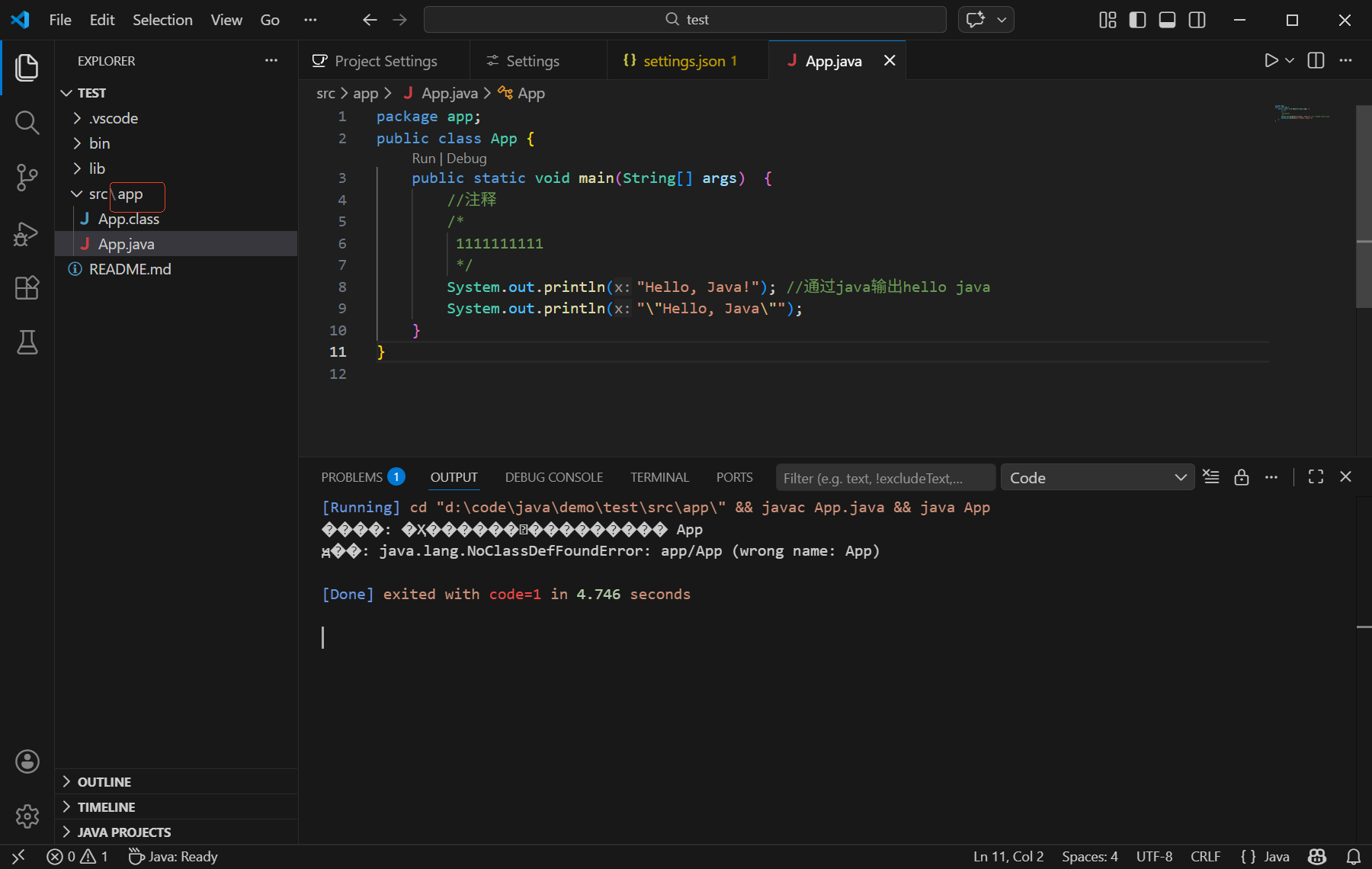Open the Testing flask view

[27, 342]
